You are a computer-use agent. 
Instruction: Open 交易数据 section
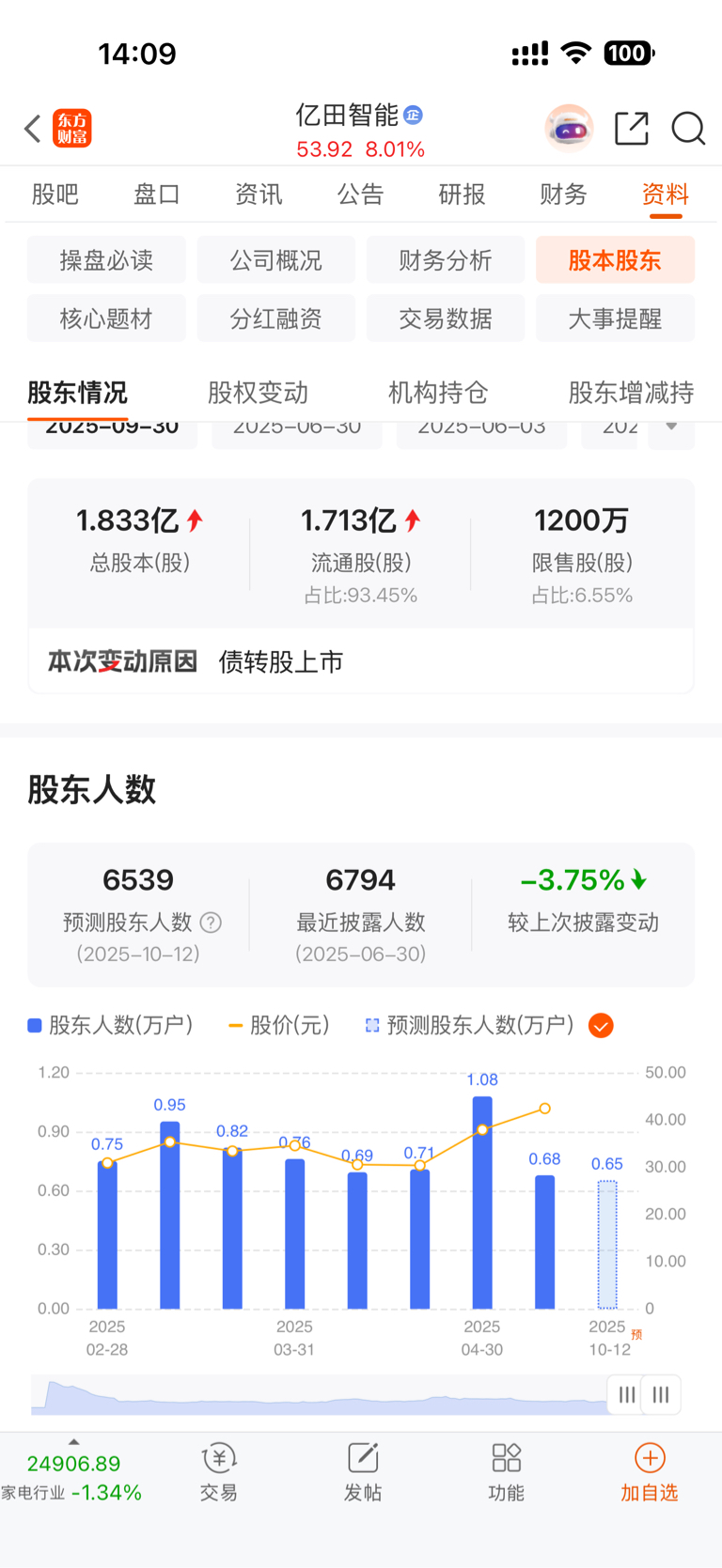click(x=446, y=318)
